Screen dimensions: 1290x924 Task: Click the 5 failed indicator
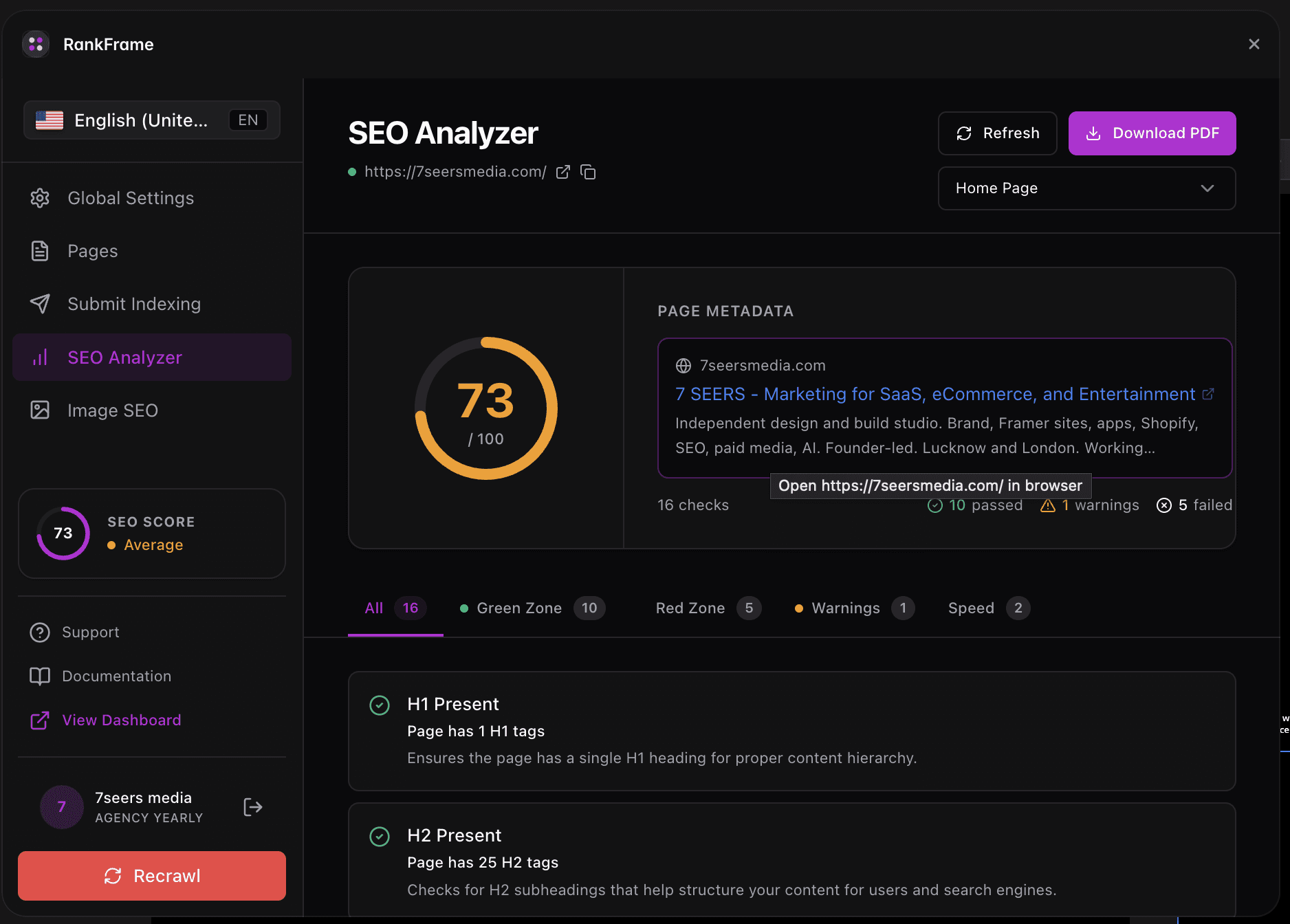click(1194, 505)
